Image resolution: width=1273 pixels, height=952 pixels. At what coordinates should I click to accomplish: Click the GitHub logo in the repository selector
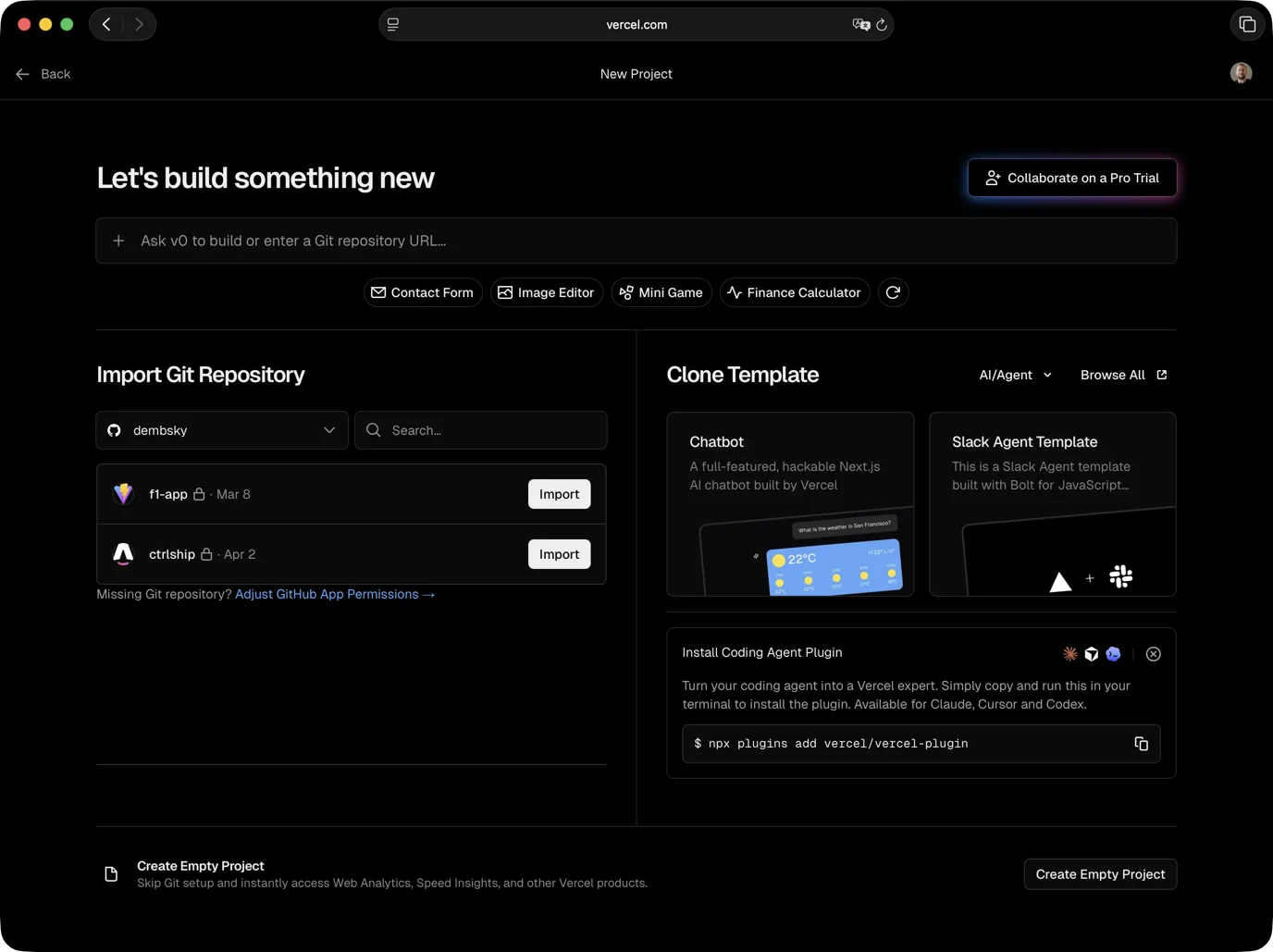point(114,430)
